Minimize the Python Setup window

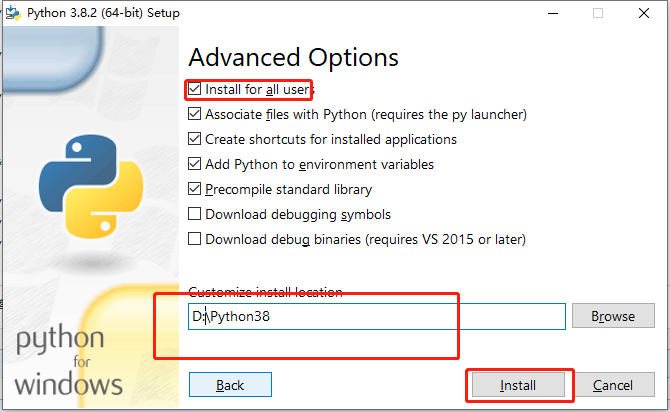[x=553, y=13]
